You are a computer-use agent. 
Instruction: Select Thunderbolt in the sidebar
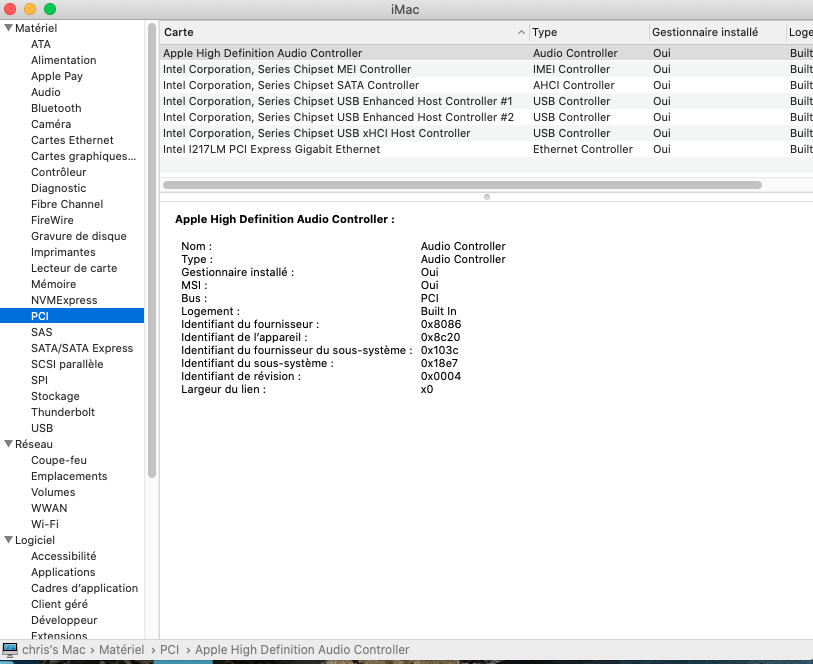click(x=63, y=413)
